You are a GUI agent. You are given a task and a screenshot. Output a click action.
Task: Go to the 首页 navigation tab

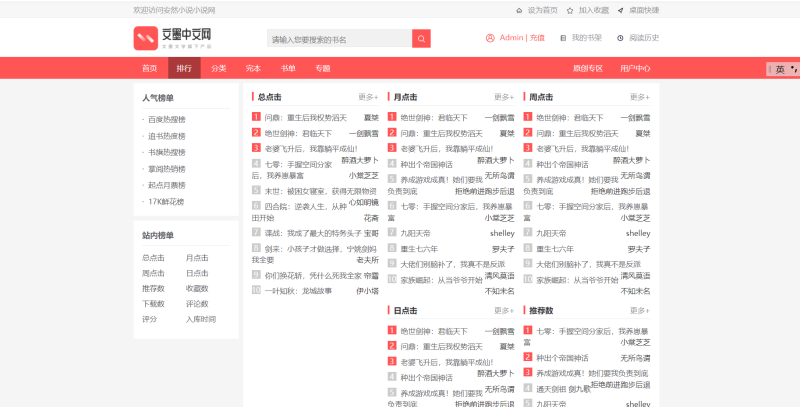pos(149,68)
